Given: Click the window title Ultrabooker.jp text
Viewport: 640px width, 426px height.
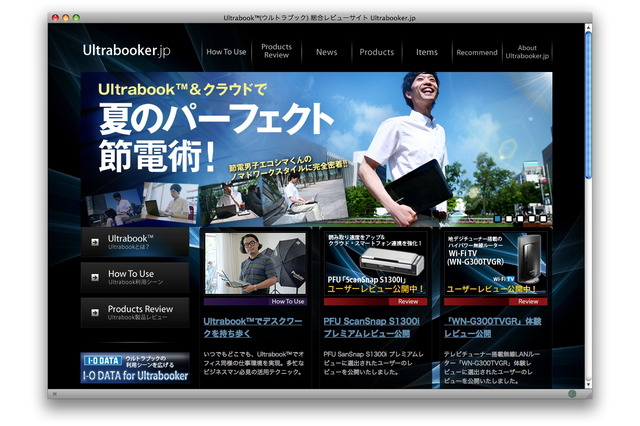Looking at the screenshot, I should [319, 18].
